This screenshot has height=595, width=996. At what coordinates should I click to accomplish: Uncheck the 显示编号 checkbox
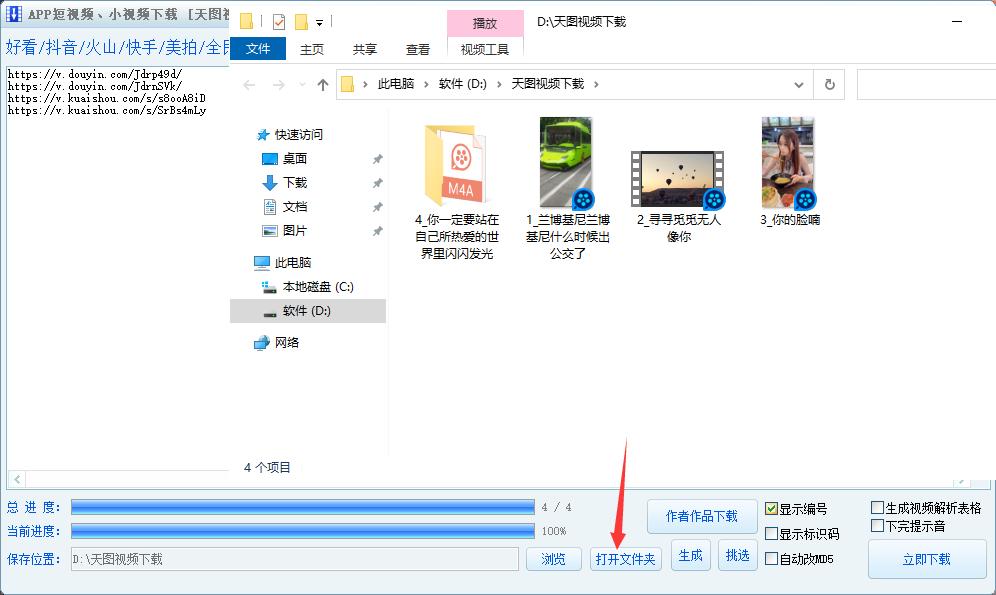(770, 510)
